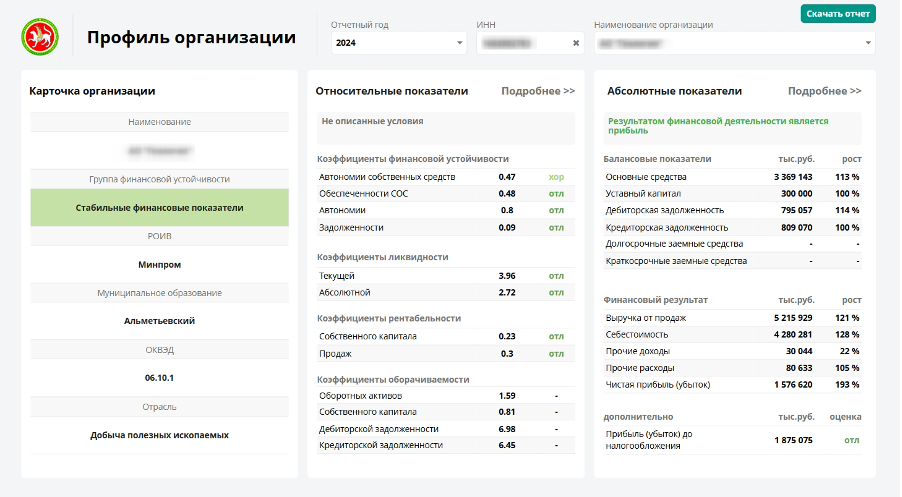The width and height of the screenshot is (902, 497).
Task: Click the Себестоимость value 4 280 281
Action: click(793, 335)
